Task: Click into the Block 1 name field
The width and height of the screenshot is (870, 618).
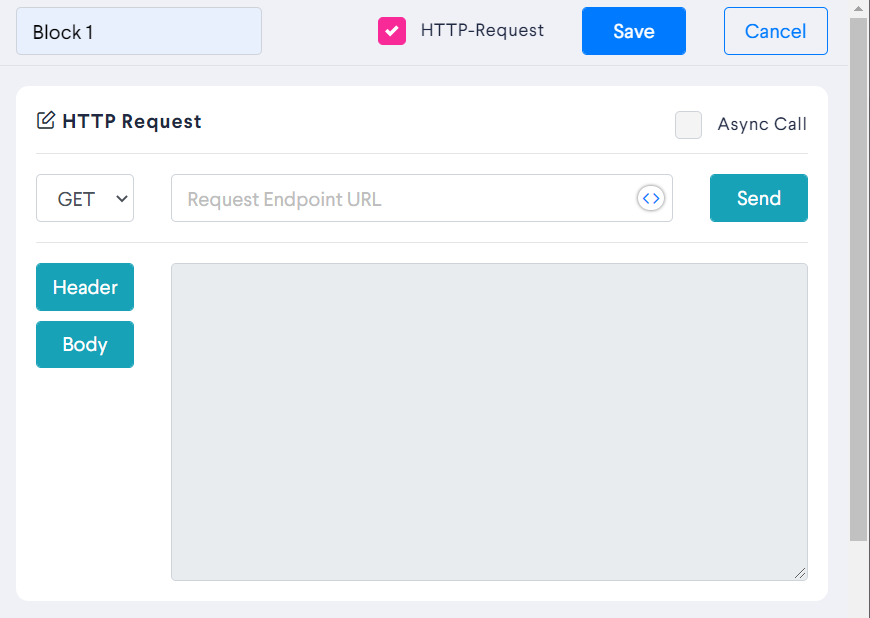Action: tap(139, 31)
